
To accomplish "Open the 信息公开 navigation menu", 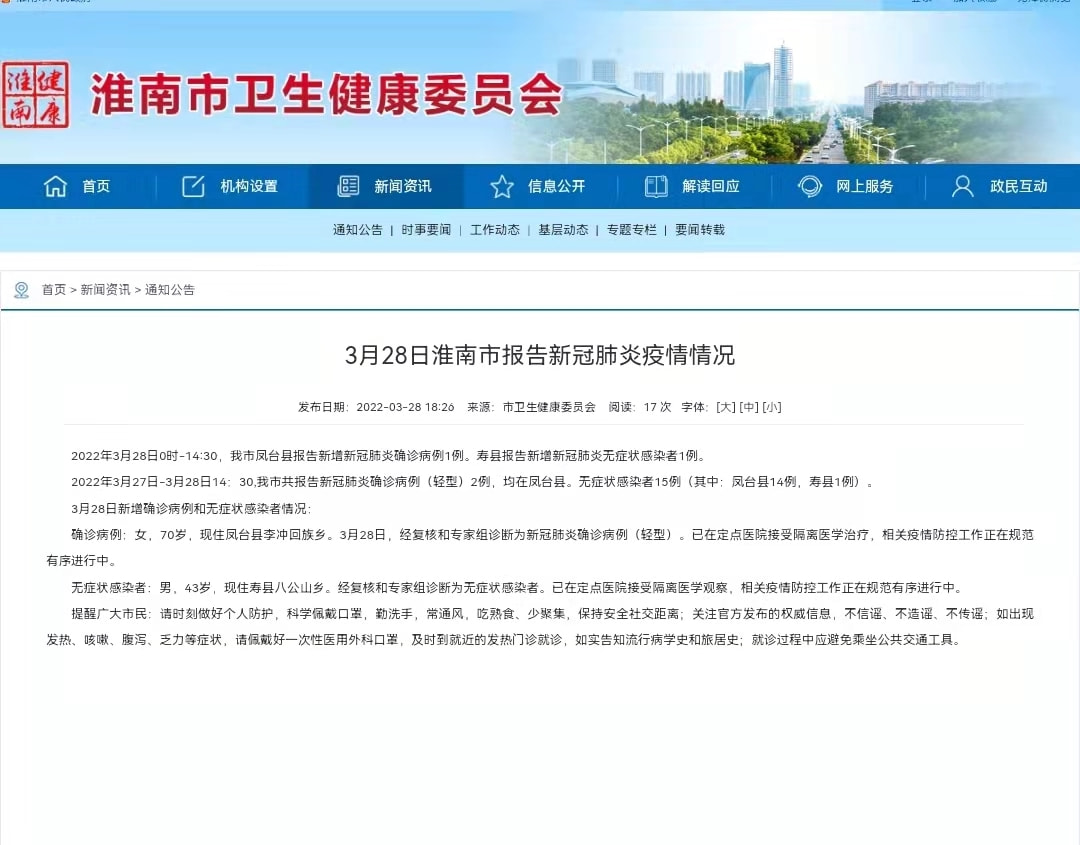I will tap(557, 186).
